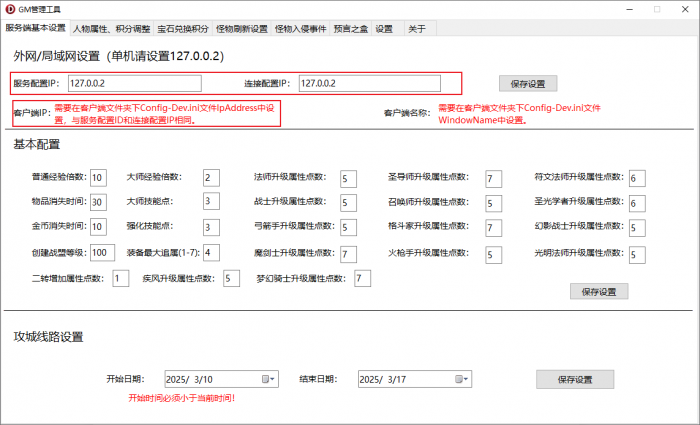Click the 装备最大追属(1-7) field
Viewport: 700px width, 425px height.
coord(211,253)
